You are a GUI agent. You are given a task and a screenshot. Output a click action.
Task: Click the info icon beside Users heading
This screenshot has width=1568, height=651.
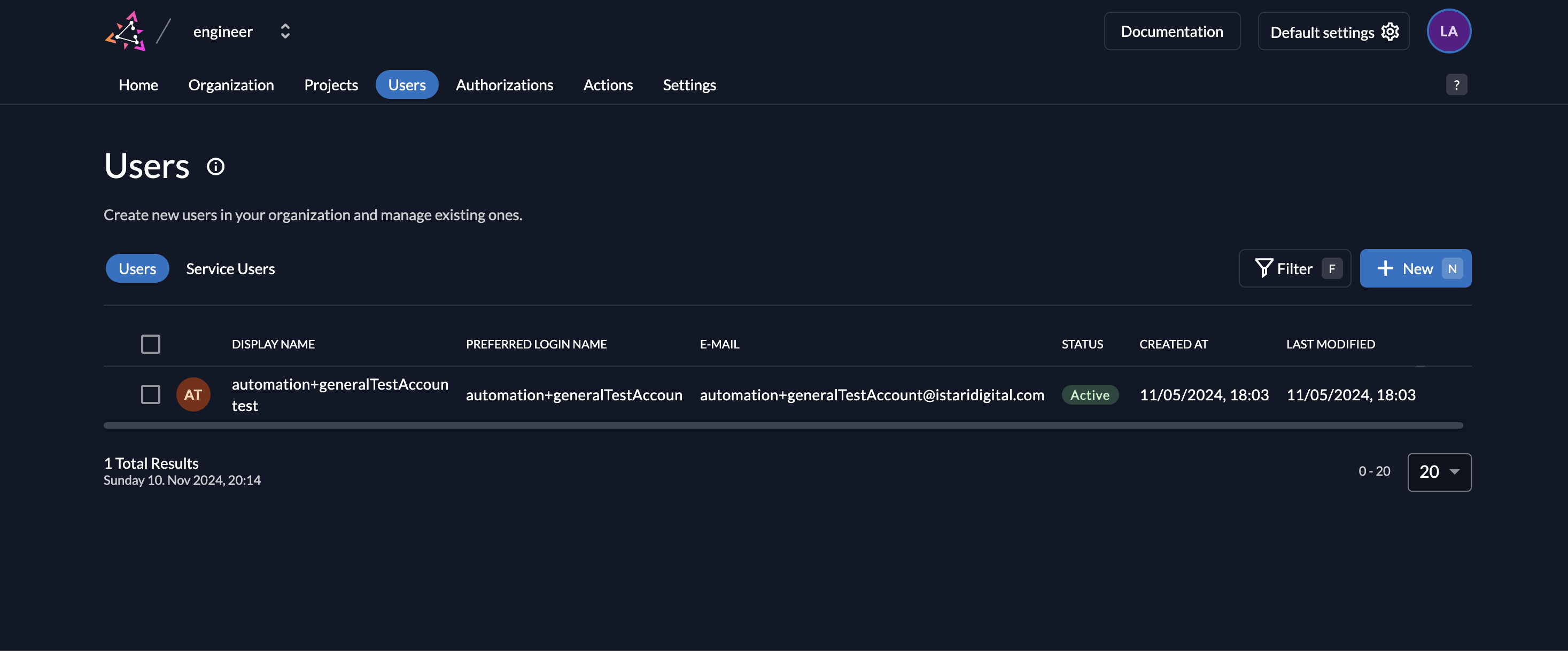click(x=215, y=166)
